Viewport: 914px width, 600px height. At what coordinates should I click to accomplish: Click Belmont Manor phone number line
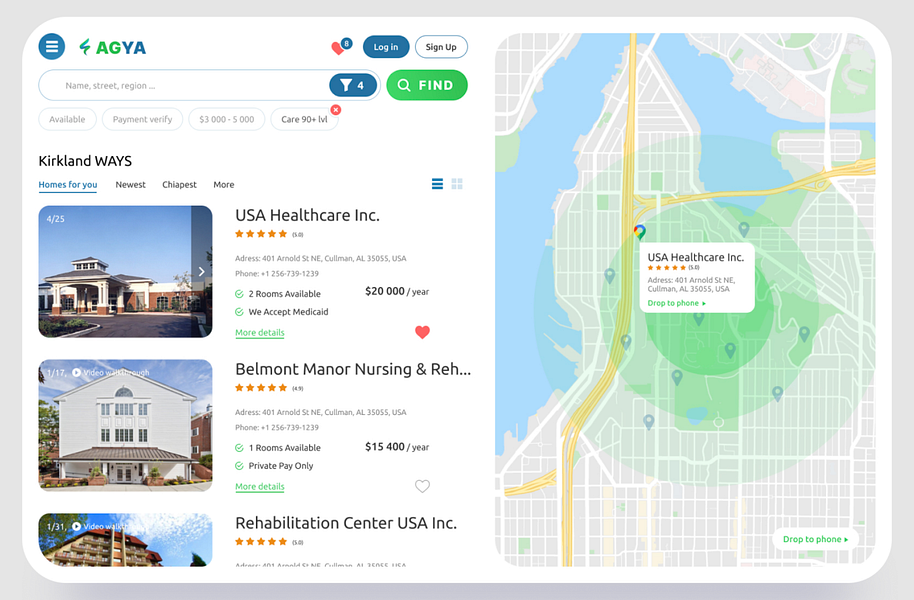[277, 427]
